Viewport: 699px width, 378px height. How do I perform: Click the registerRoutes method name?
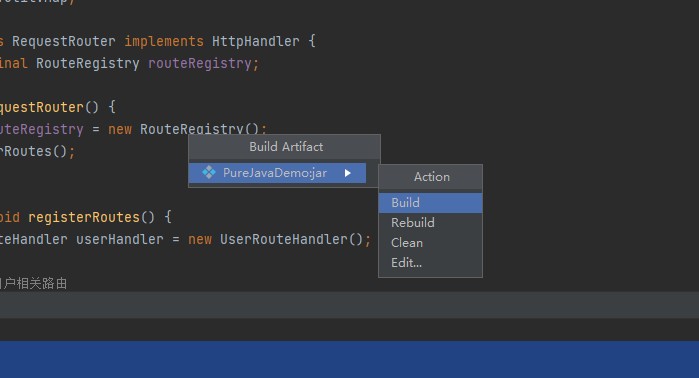[84, 218]
